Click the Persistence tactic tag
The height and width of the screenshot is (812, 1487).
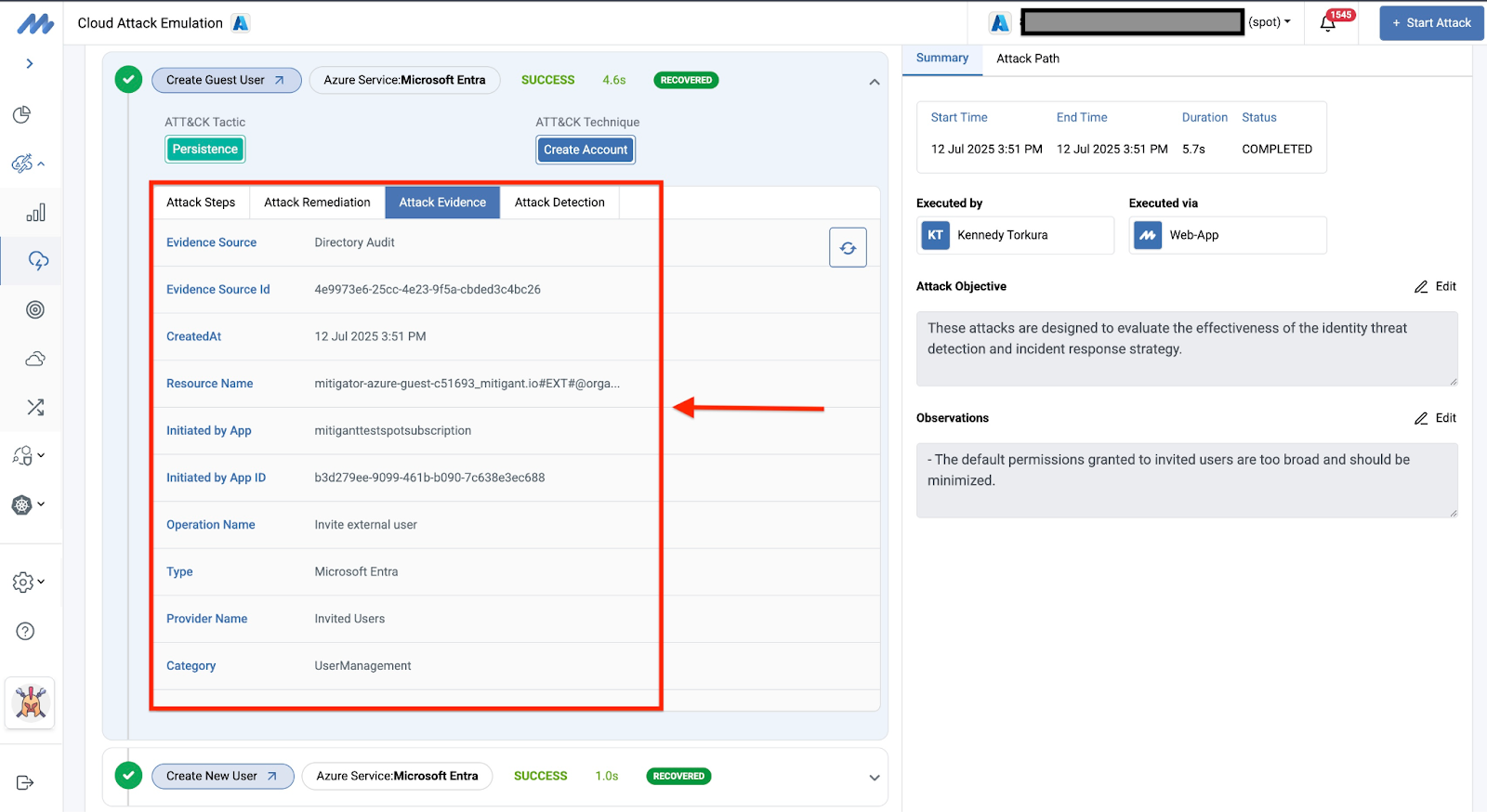coord(205,149)
